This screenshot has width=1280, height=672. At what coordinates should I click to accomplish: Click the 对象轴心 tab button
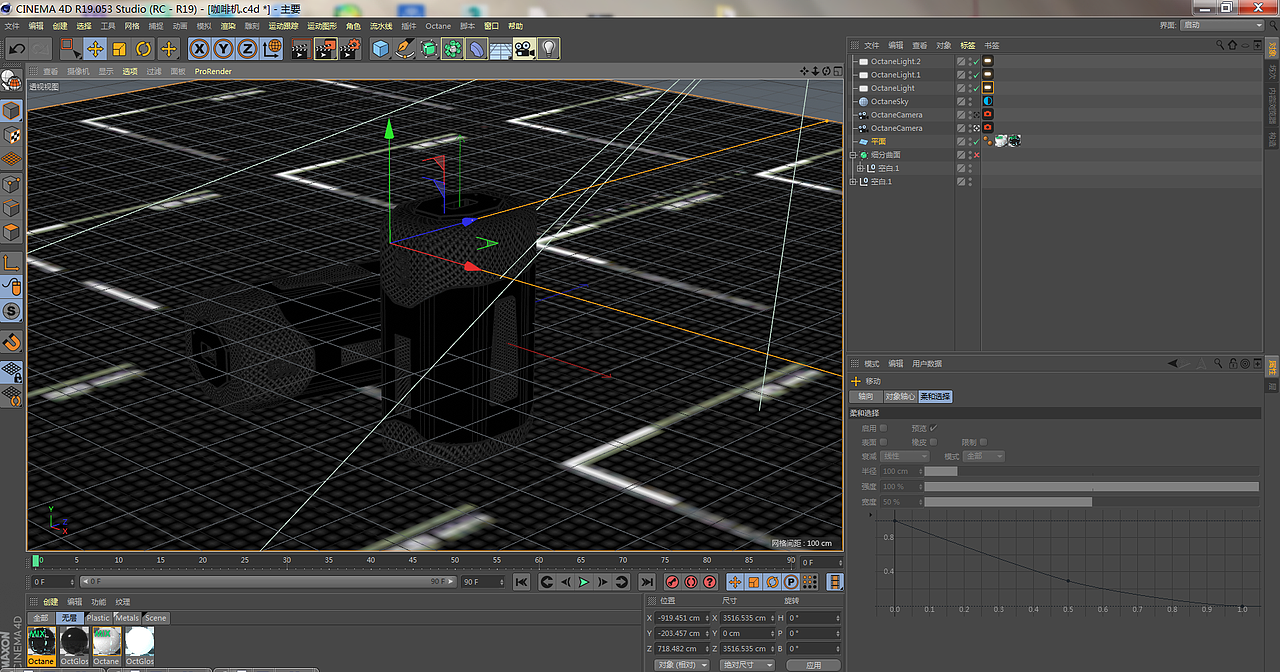(898, 397)
